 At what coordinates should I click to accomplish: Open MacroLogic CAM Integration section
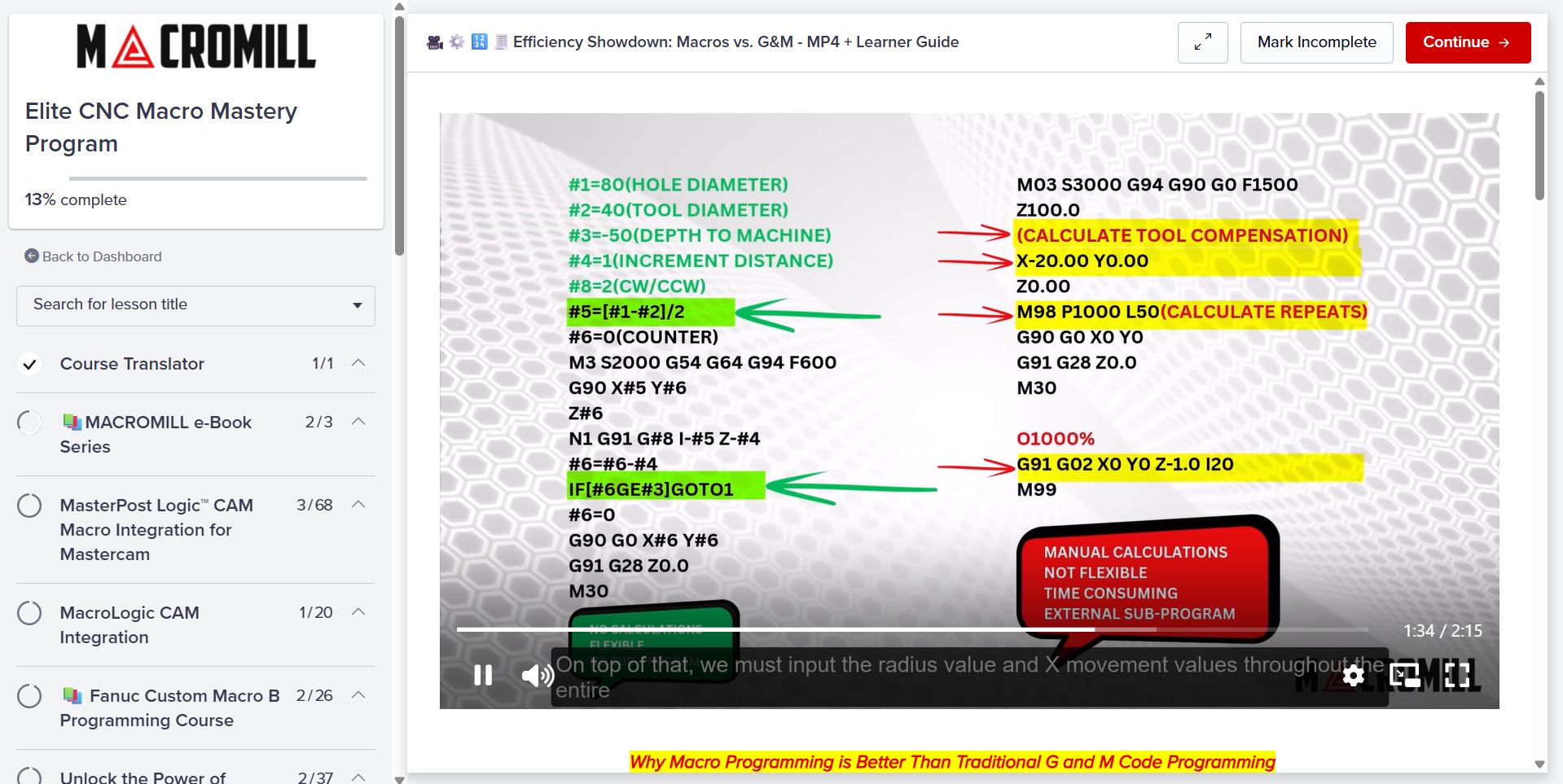point(130,624)
